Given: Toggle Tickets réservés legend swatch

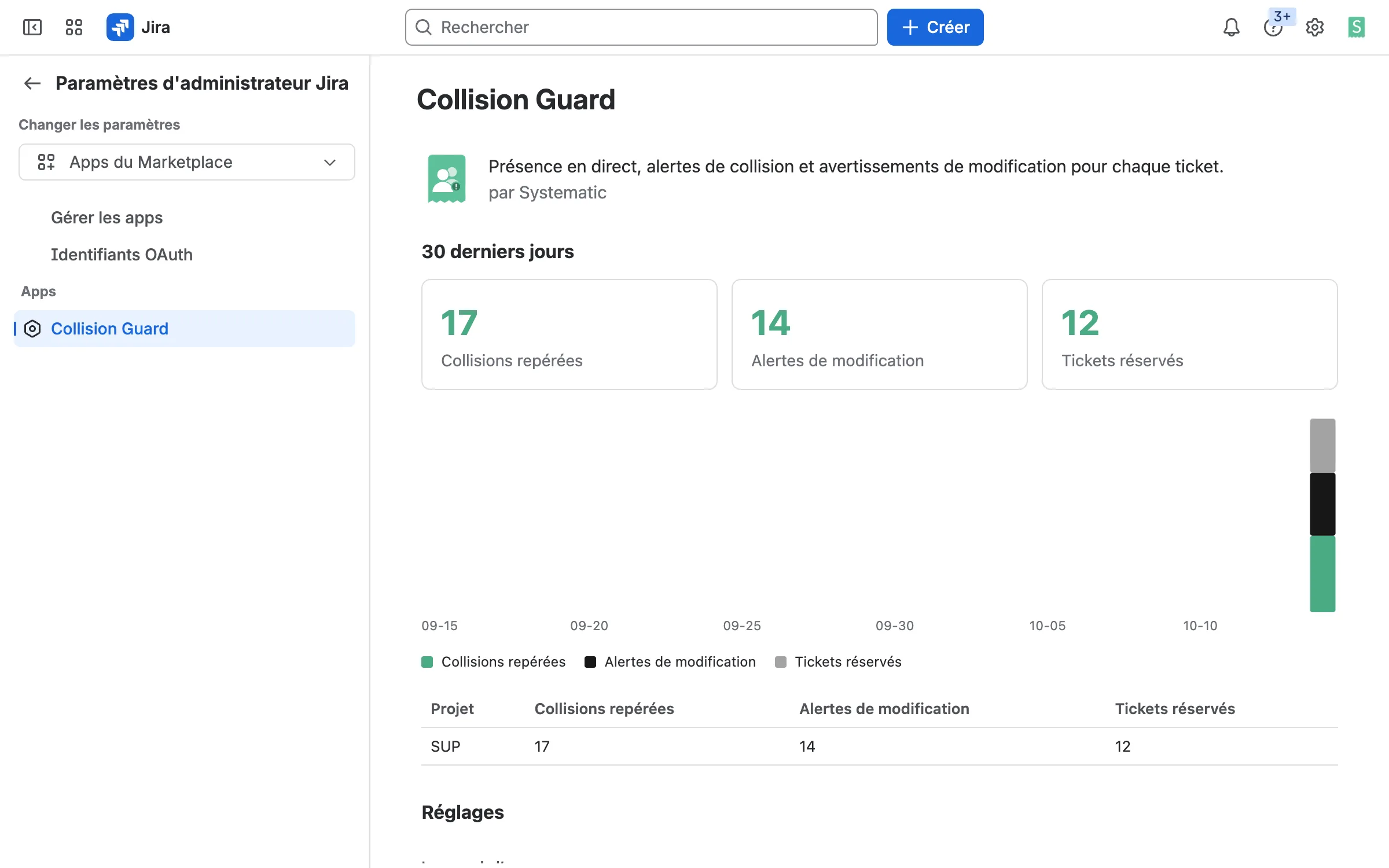Looking at the screenshot, I should pyautogui.click(x=781, y=662).
